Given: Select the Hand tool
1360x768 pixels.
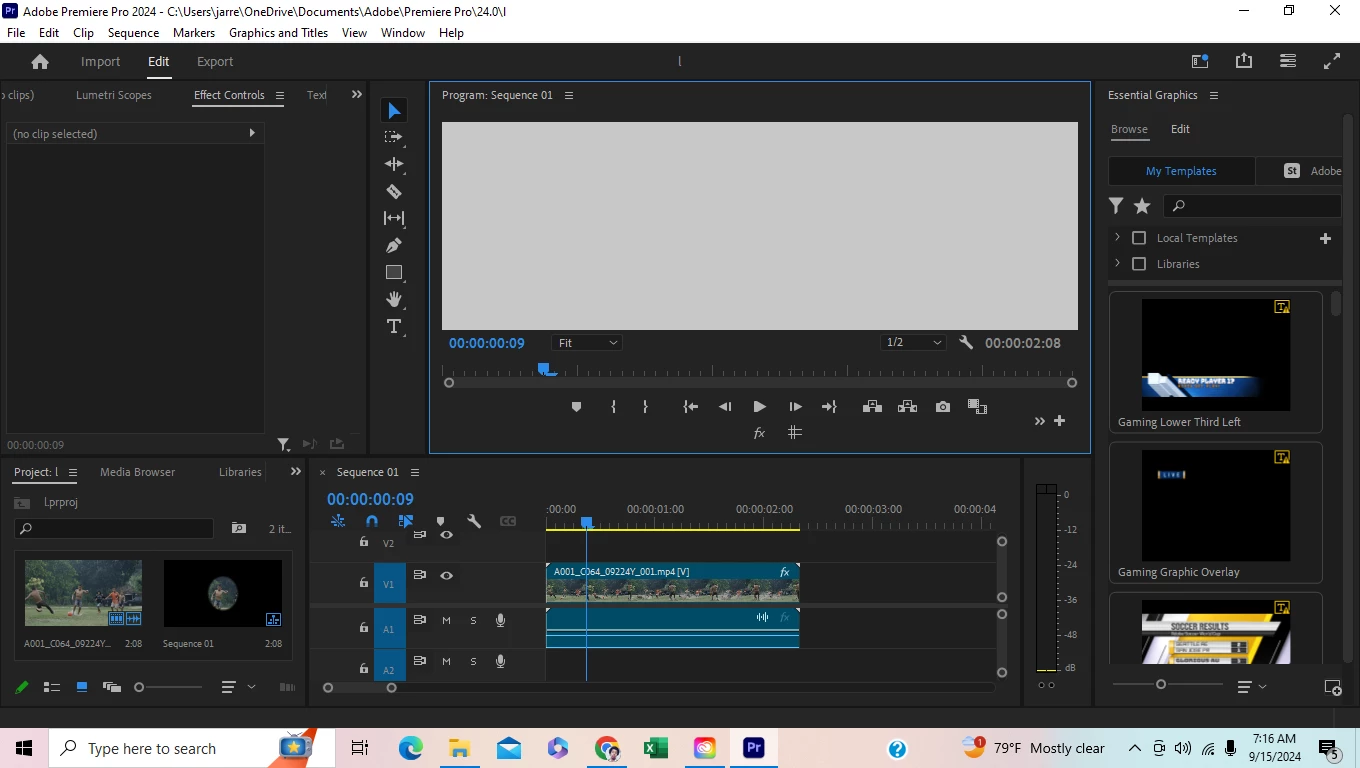Looking at the screenshot, I should tap(394, 299).
